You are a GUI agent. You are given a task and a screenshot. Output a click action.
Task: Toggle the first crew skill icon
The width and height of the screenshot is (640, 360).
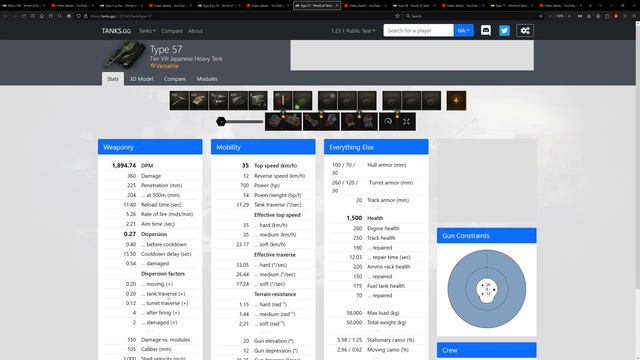[x=274, y=122]
